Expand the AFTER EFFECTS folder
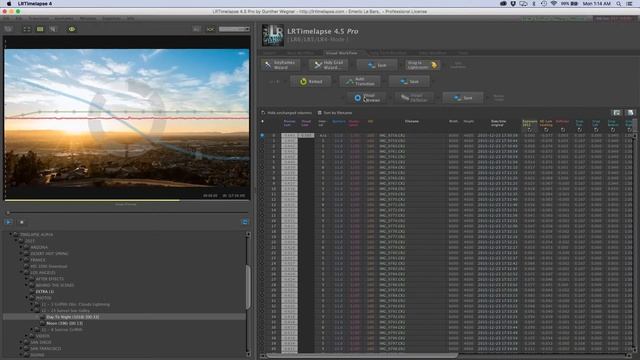Viewport: 640px width, 360px height. [x=26, y=279]
